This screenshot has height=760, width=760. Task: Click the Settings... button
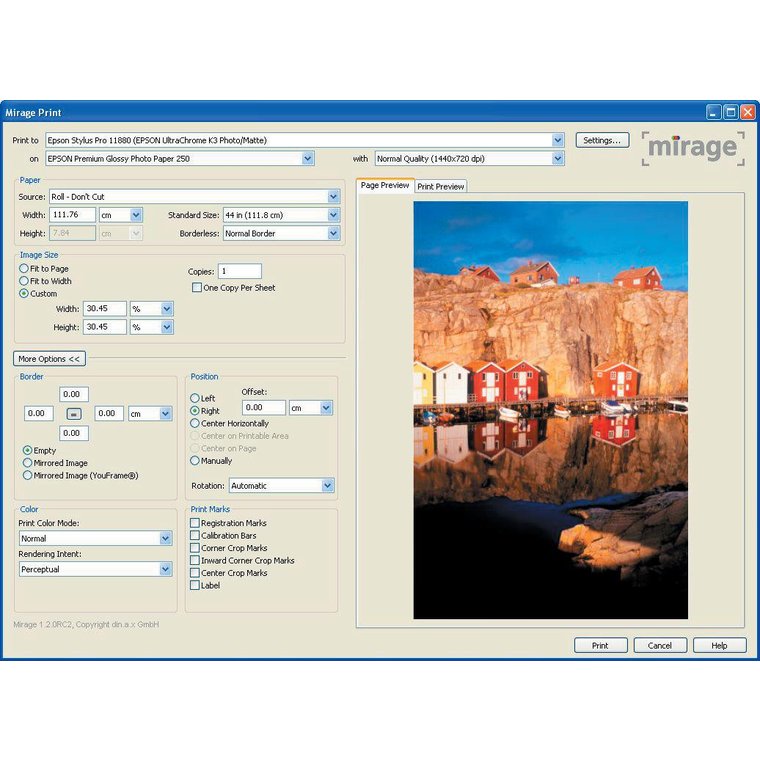point(602,141)
